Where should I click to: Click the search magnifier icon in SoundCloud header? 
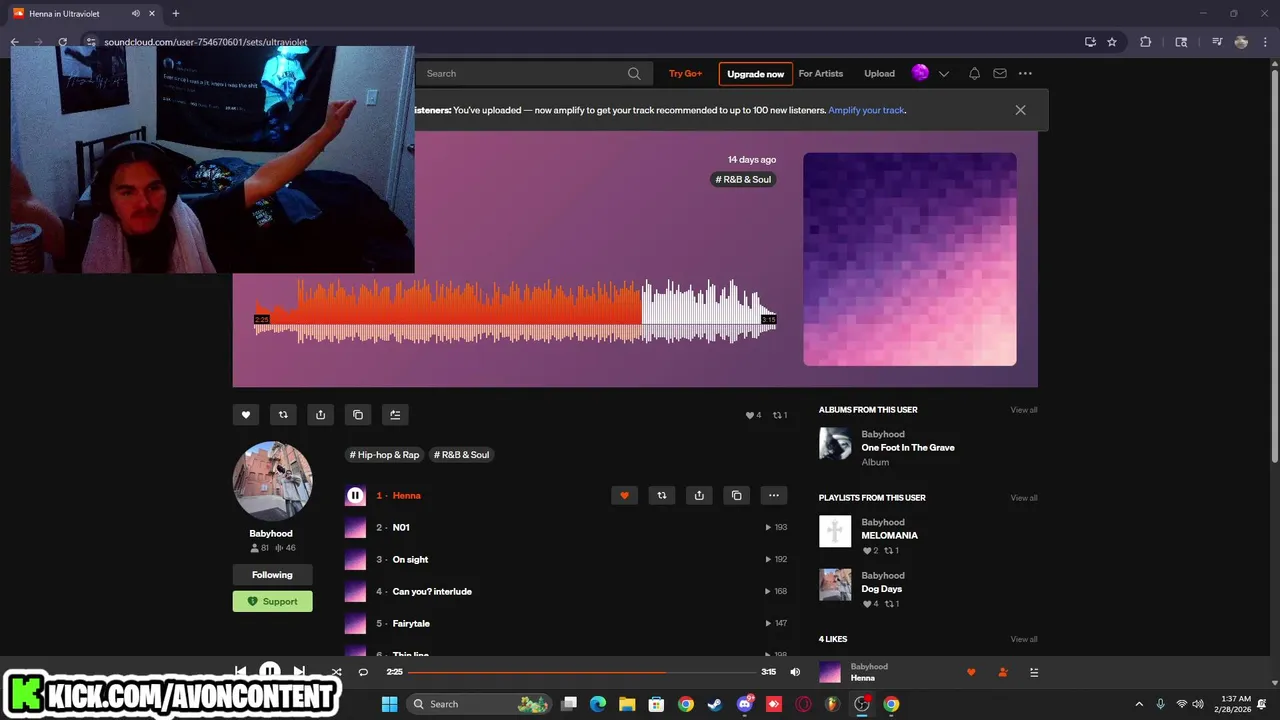tap(634, 73)
